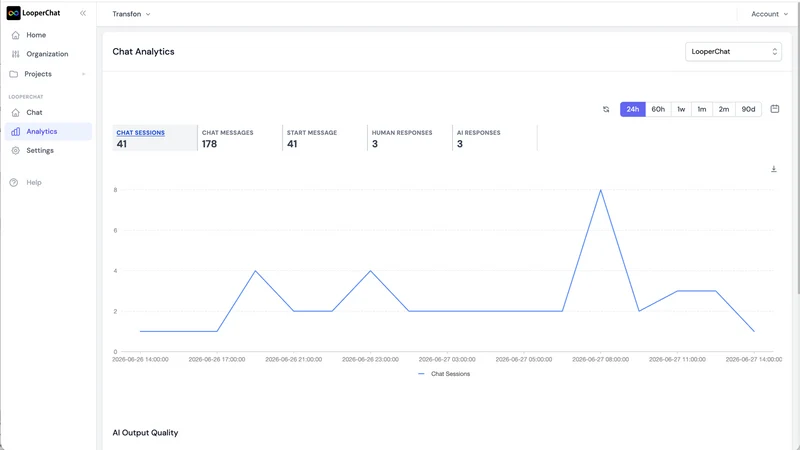Select the 24h time range

point(633,109)
